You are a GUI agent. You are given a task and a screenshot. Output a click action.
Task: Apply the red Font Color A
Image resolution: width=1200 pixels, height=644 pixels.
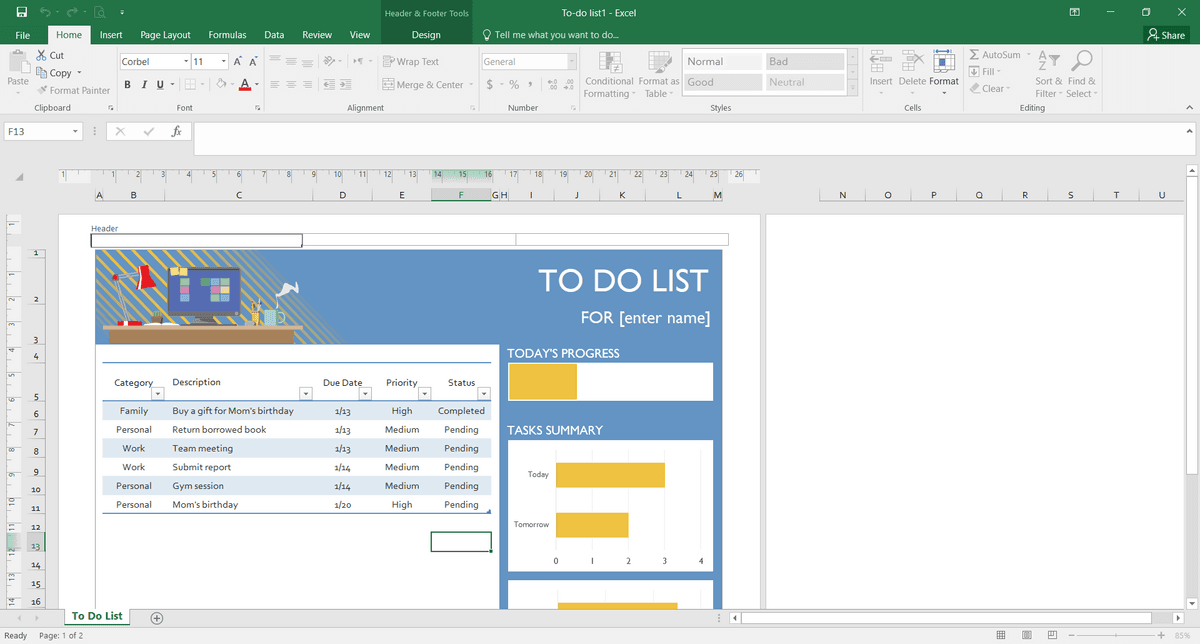[x=245, y=85]
